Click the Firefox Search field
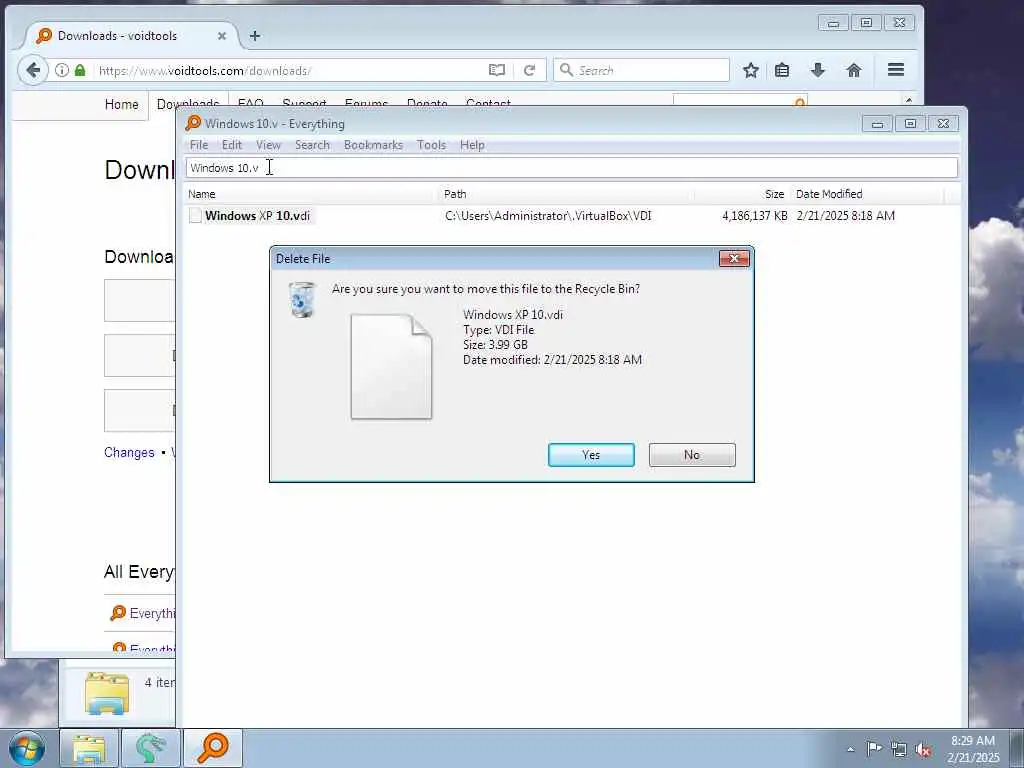 tap(641, 70)
